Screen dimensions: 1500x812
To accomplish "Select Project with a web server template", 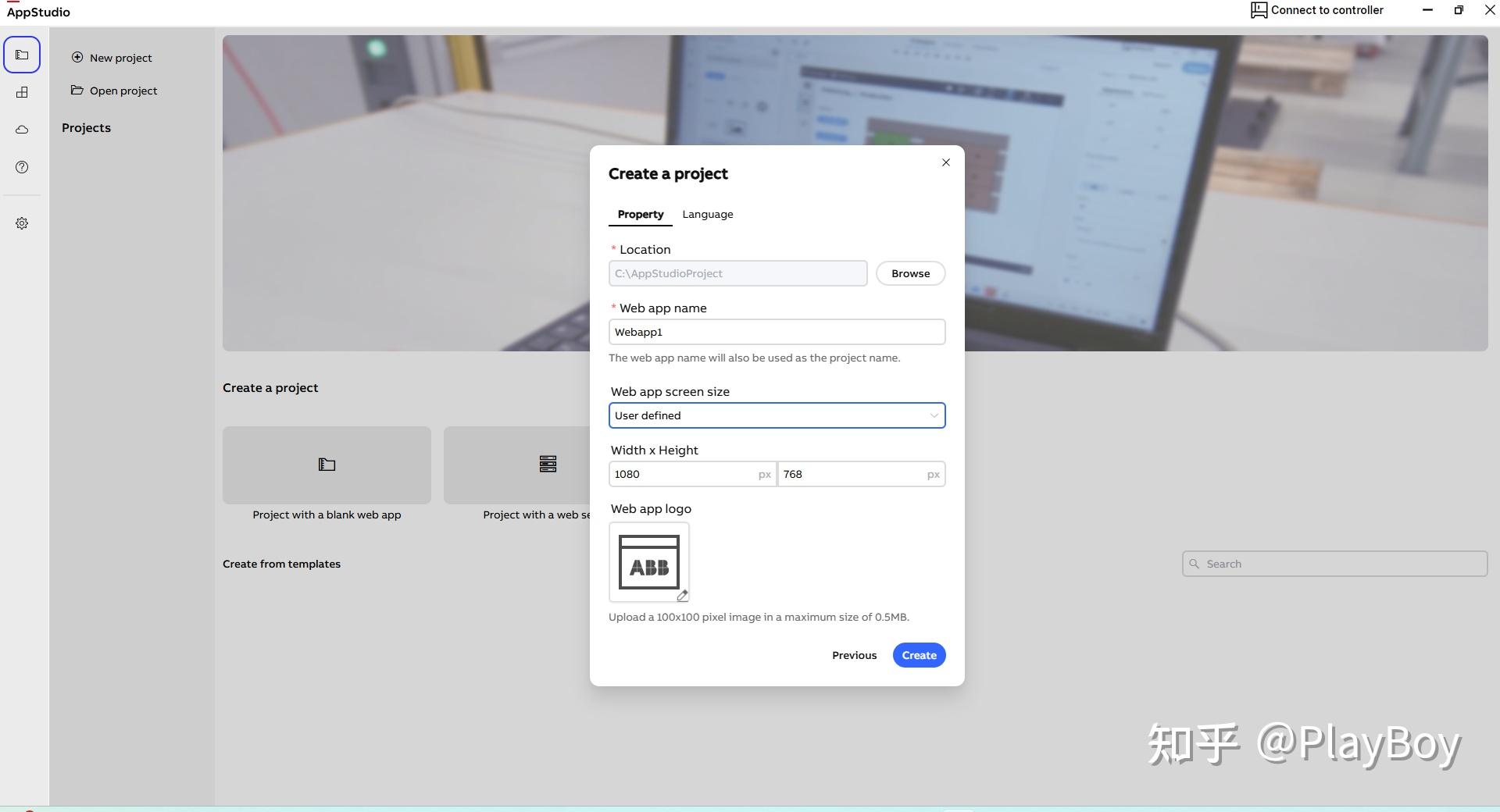I will [x=548, y=465].
